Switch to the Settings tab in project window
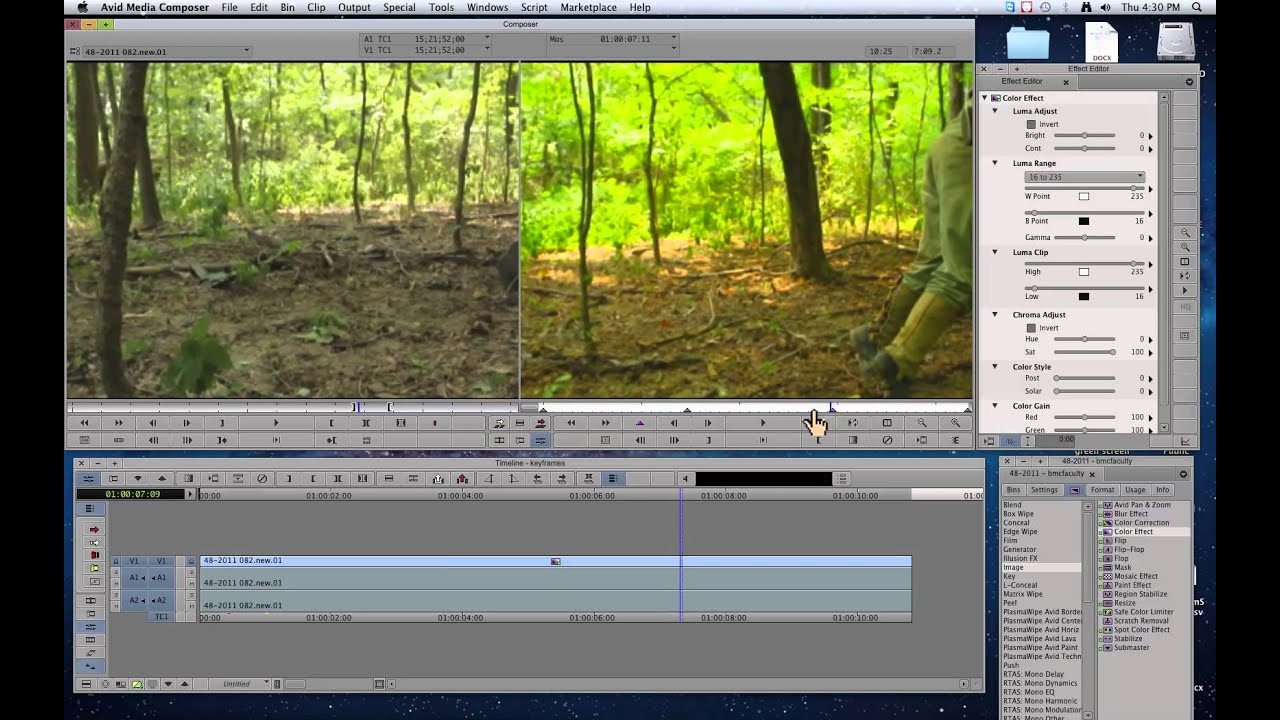Screen dimensions: 1280x720 click(x=1045, y=490)
